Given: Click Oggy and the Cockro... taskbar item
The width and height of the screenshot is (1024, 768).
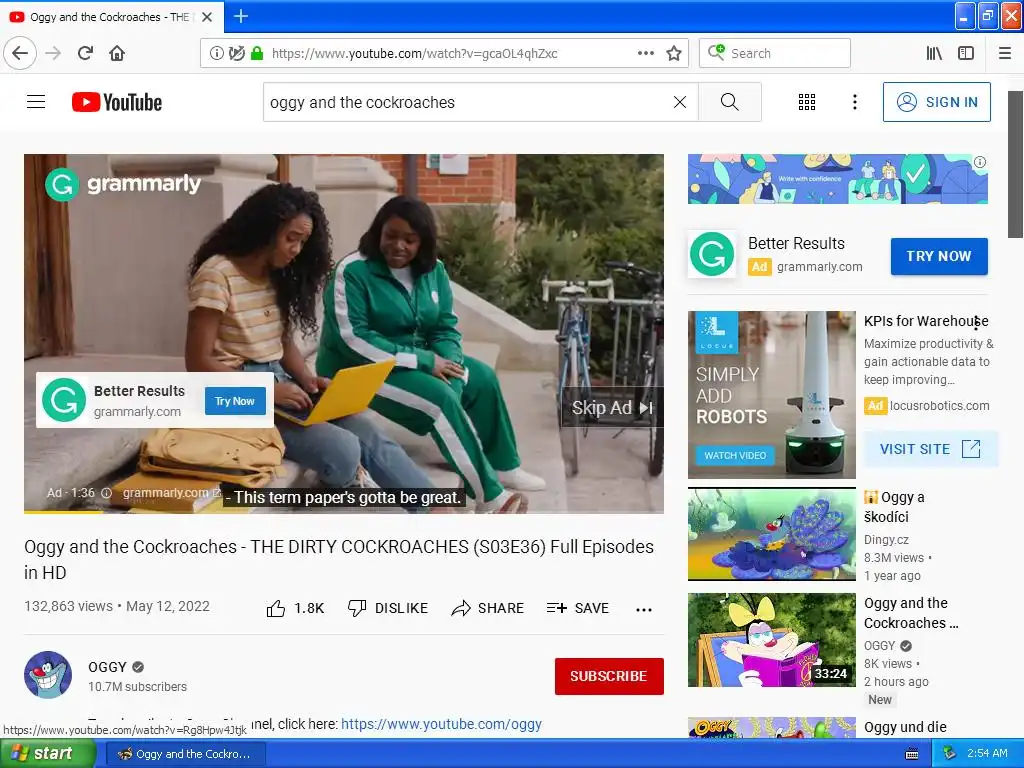Looking at the screenshot, I should pyautogui.click(x=185, y=754).
